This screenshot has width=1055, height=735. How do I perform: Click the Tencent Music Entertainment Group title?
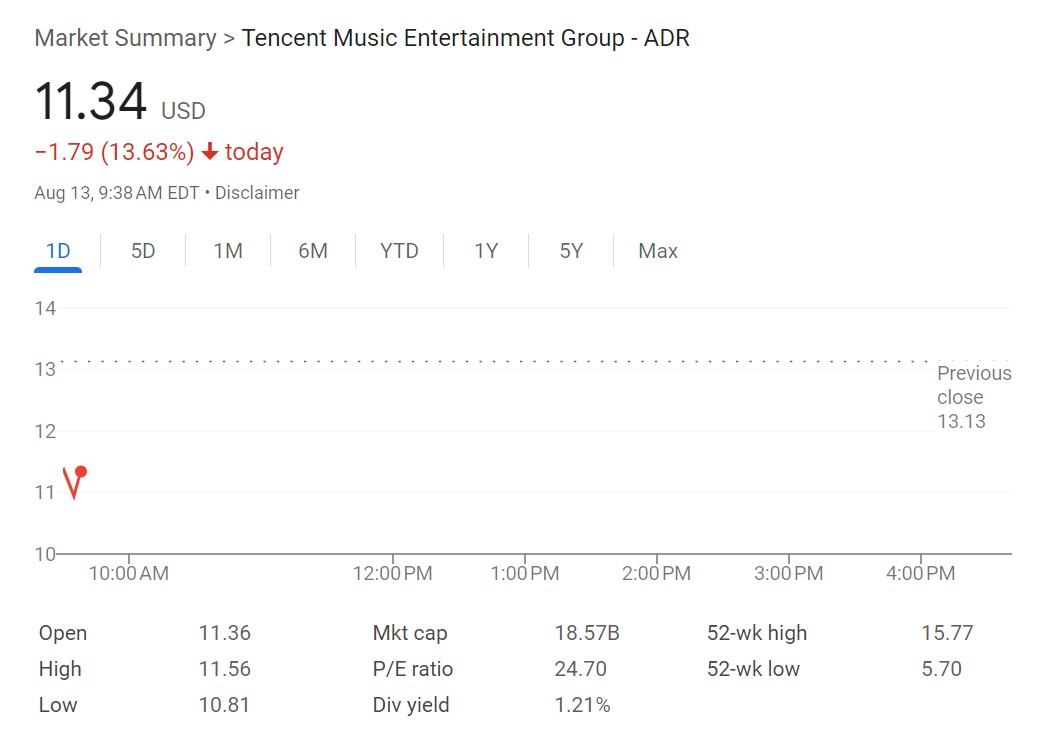coord(465,38)
